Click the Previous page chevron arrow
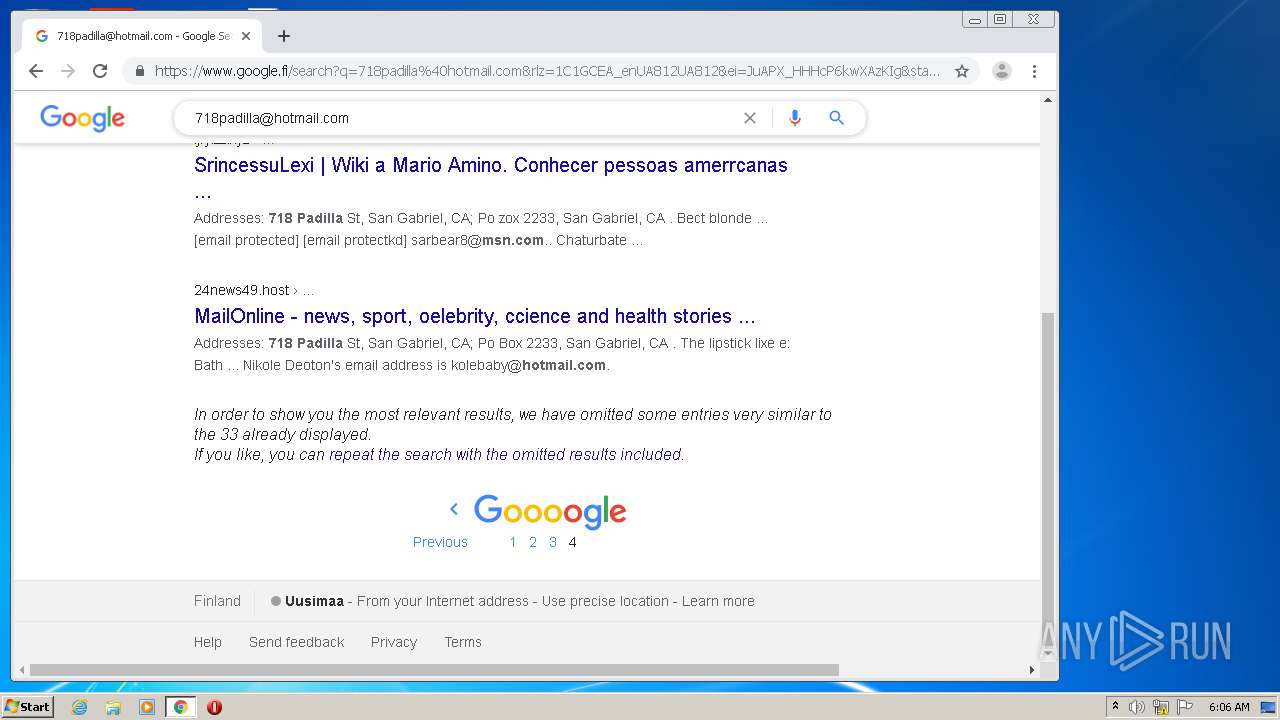The width and height of the screenshot is (1280, 720). (454, 509)
